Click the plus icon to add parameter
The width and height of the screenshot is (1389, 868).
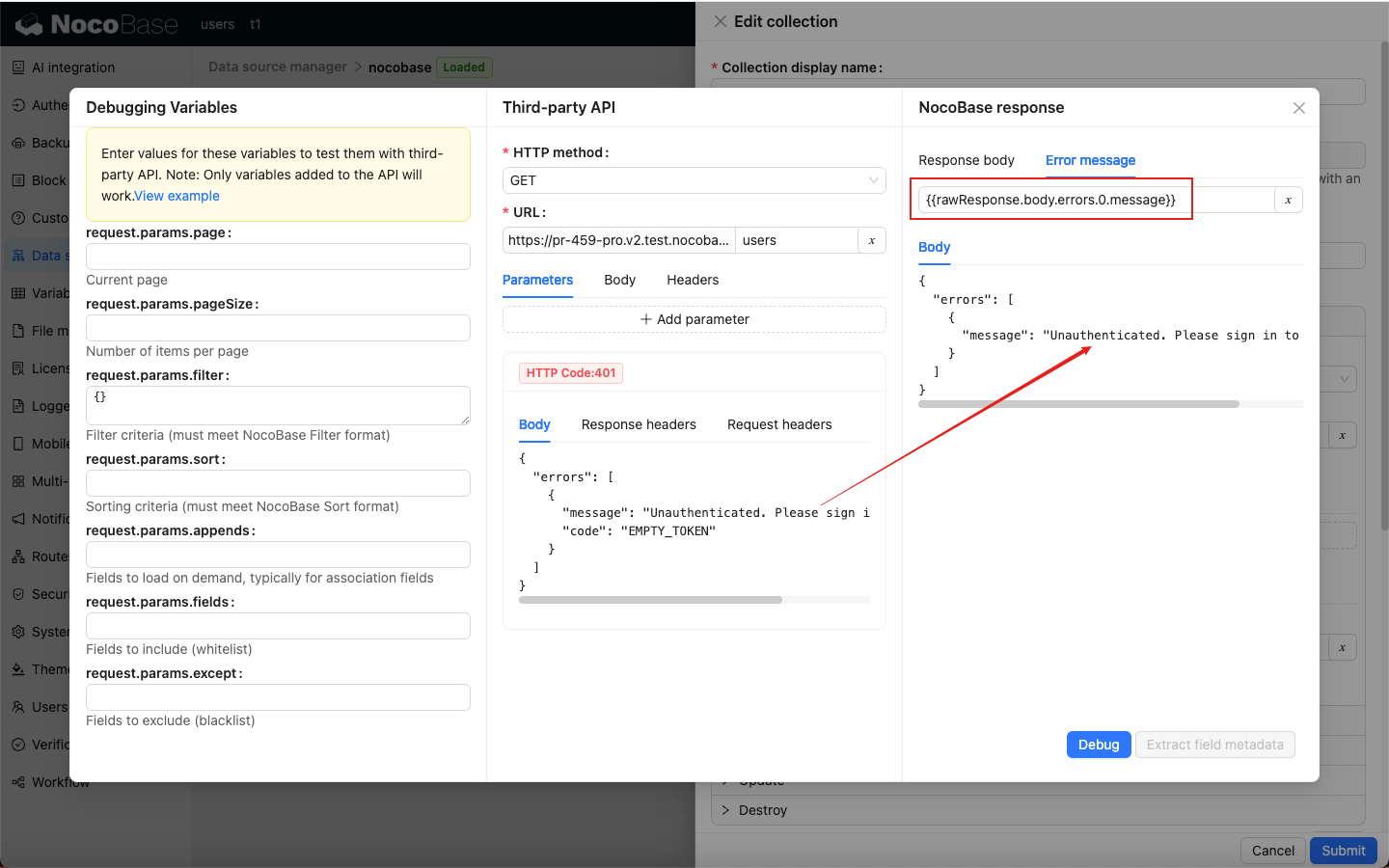pos(646,319)
